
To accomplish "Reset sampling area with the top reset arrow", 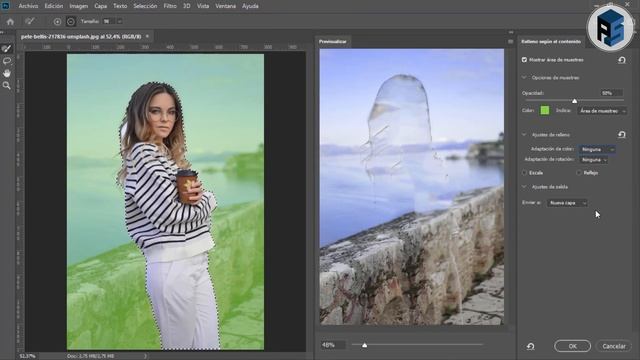I will click(622, 60).
